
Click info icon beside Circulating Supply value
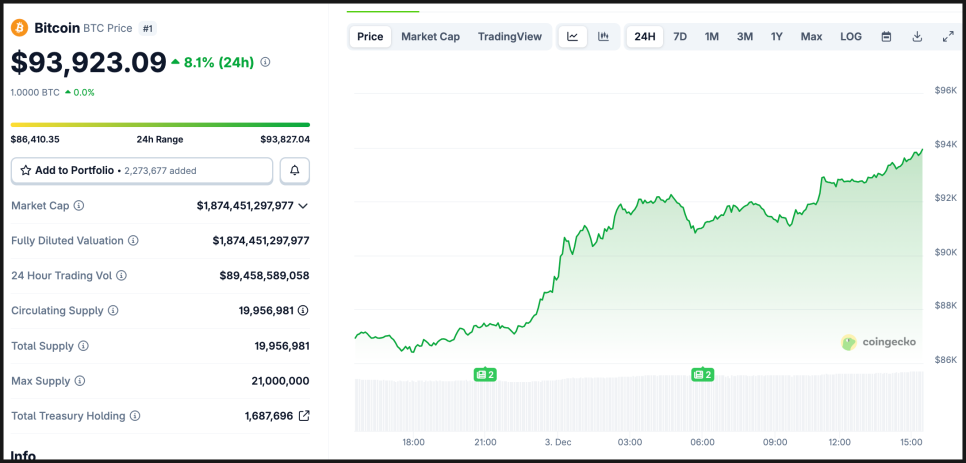click(303, 311)
